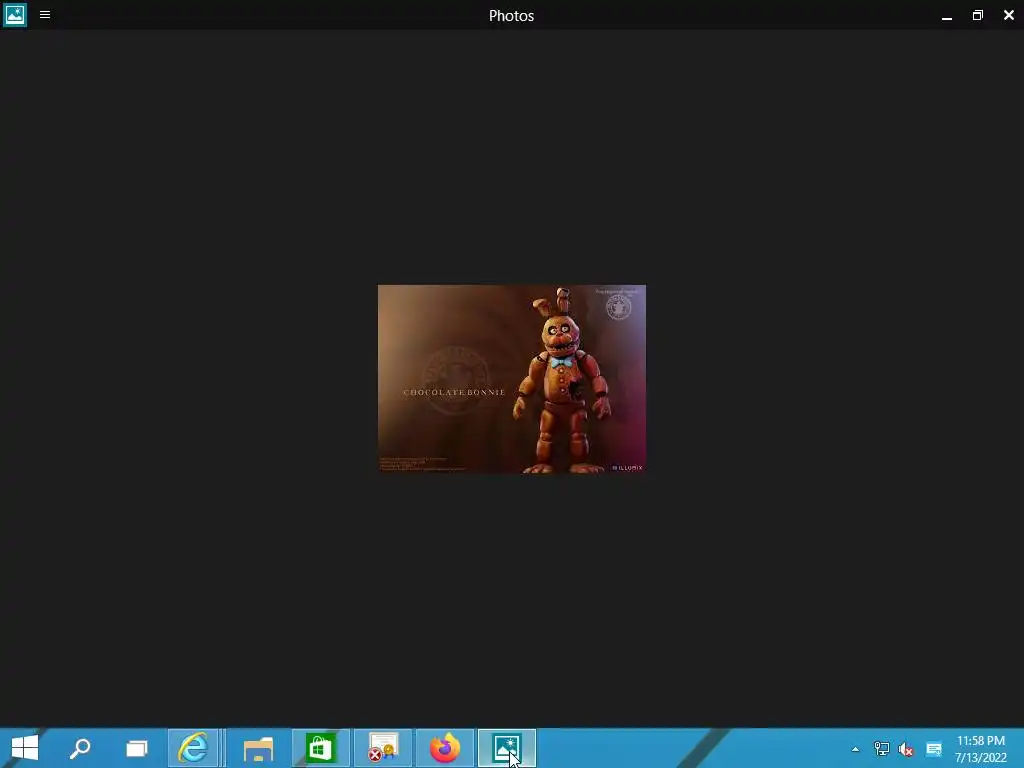Open the Windows Store taskbar icon

point(320,748)
